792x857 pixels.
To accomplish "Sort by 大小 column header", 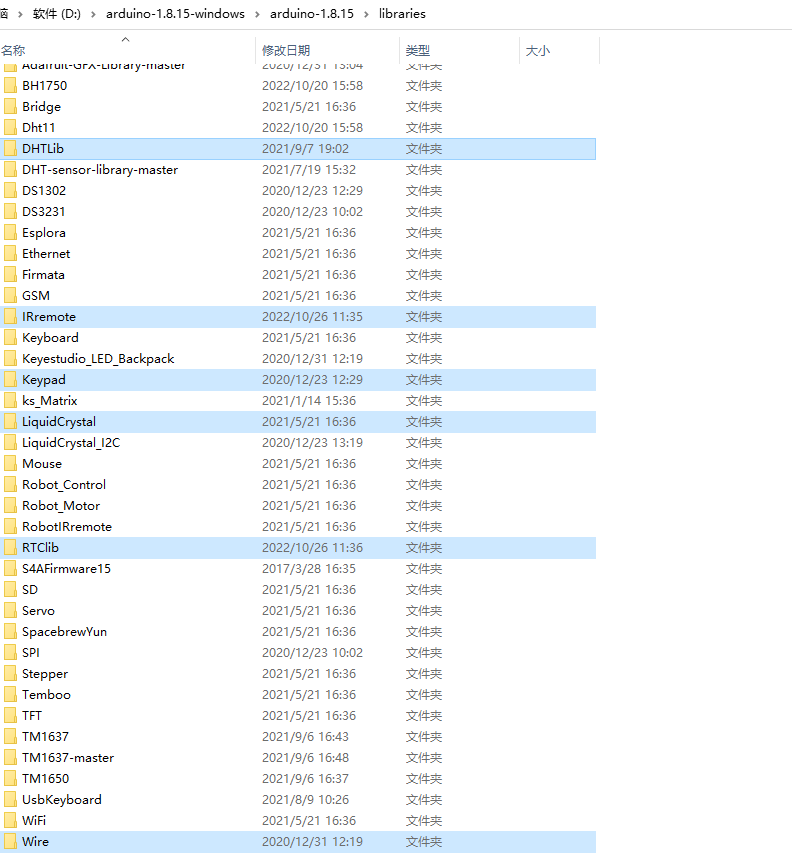I will tap(538, 51).
